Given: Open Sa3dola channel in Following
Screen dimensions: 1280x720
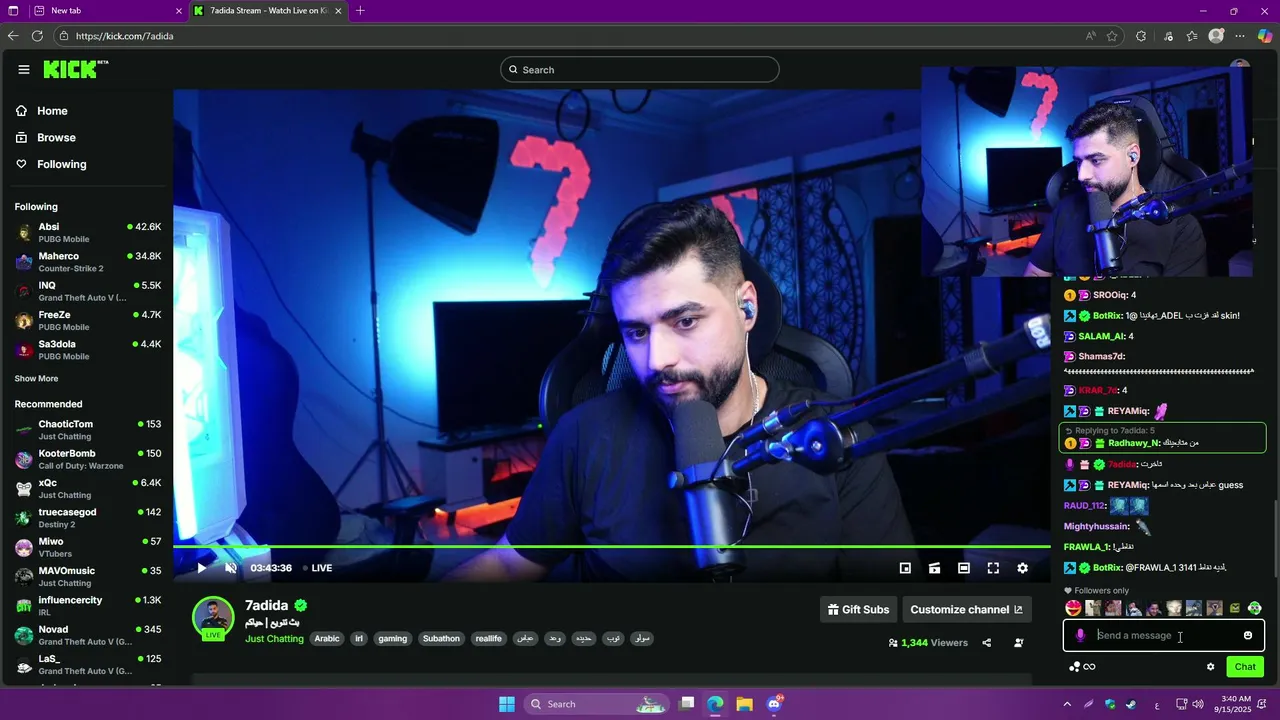Looking at the screenshot, I should 88,350.
